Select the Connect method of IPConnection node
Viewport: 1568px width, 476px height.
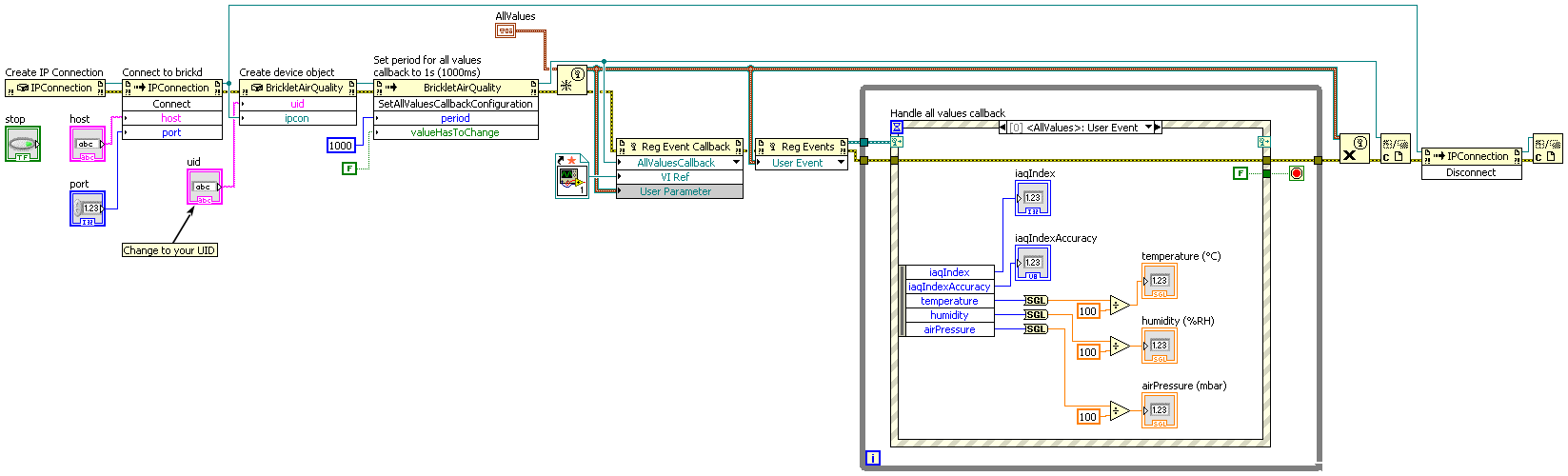(172, 104)
